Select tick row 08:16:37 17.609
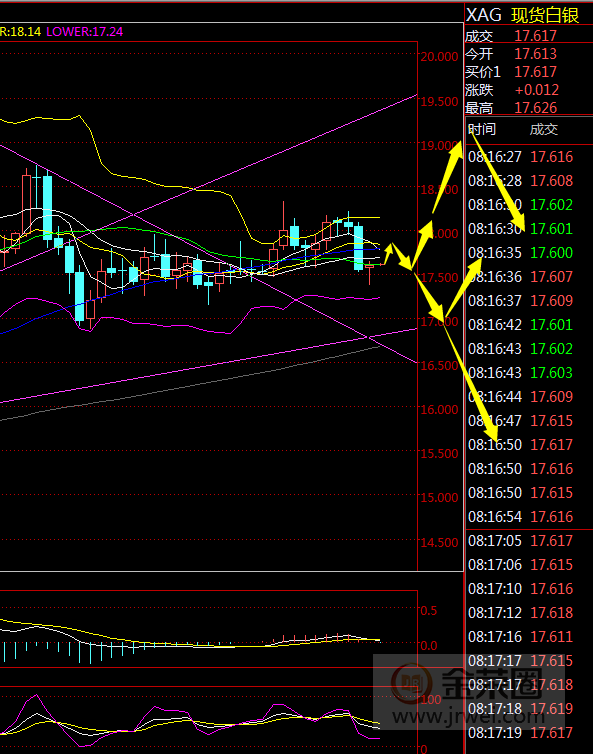This screenshot has width=593, height=754. click(529, 301)
